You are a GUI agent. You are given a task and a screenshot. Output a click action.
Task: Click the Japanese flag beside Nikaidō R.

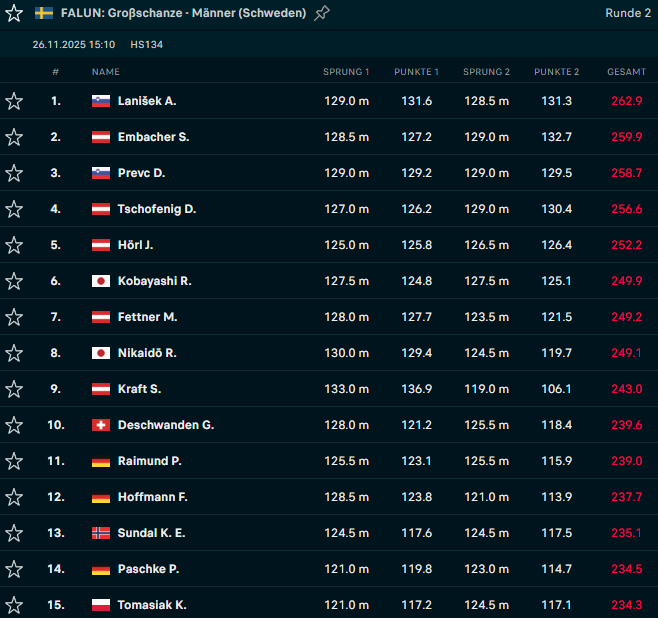point(100,353)
